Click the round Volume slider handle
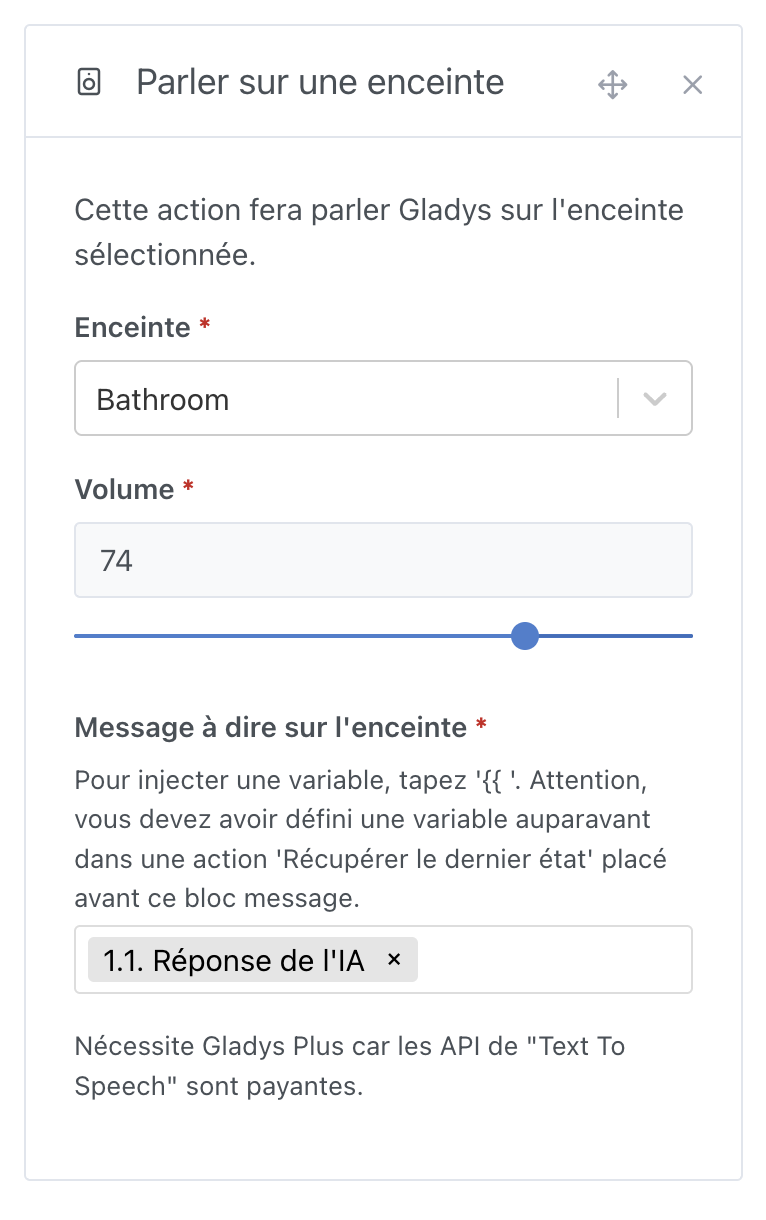This screenshot has height=1220, width=766. coord(524,636)
